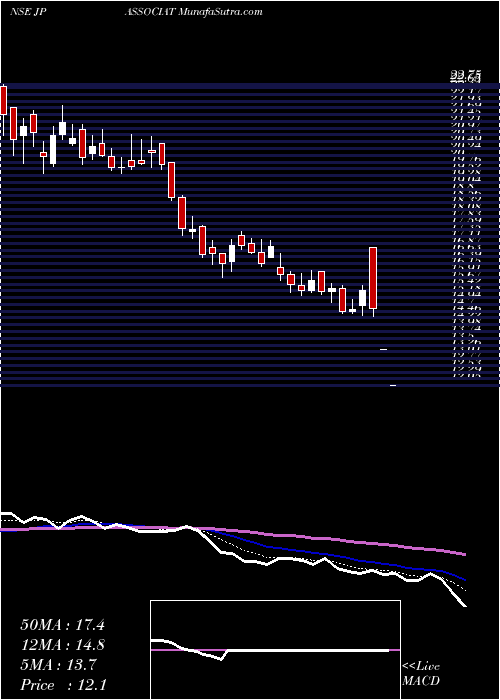This screenshot has height=700, width=500.
Task: Click the 5MA : 13.7 value
Action: coord(58,665)
